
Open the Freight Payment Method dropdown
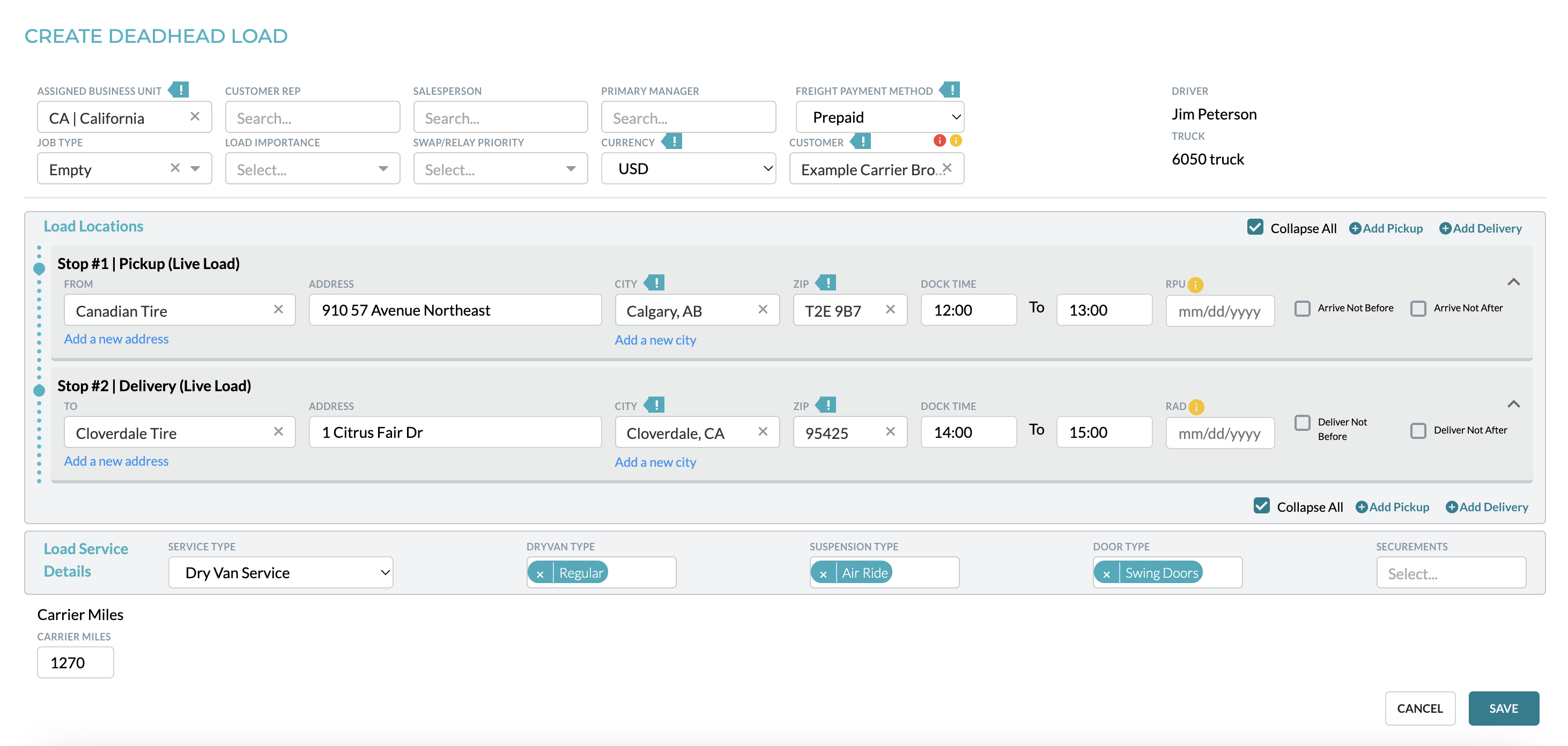(879, 117)
